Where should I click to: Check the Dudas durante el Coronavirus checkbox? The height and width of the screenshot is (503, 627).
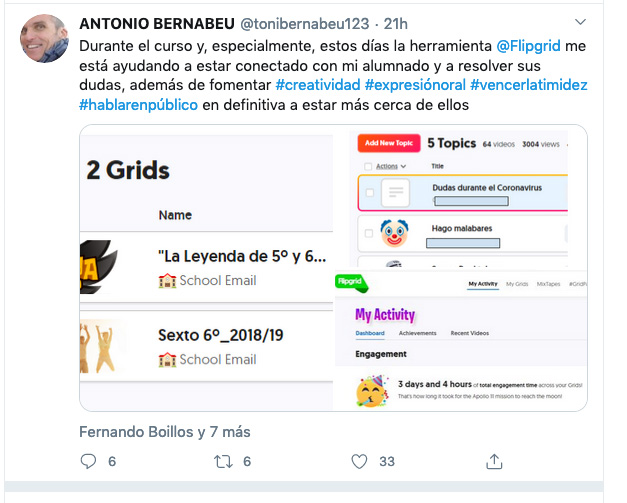[x=370, y=193]
